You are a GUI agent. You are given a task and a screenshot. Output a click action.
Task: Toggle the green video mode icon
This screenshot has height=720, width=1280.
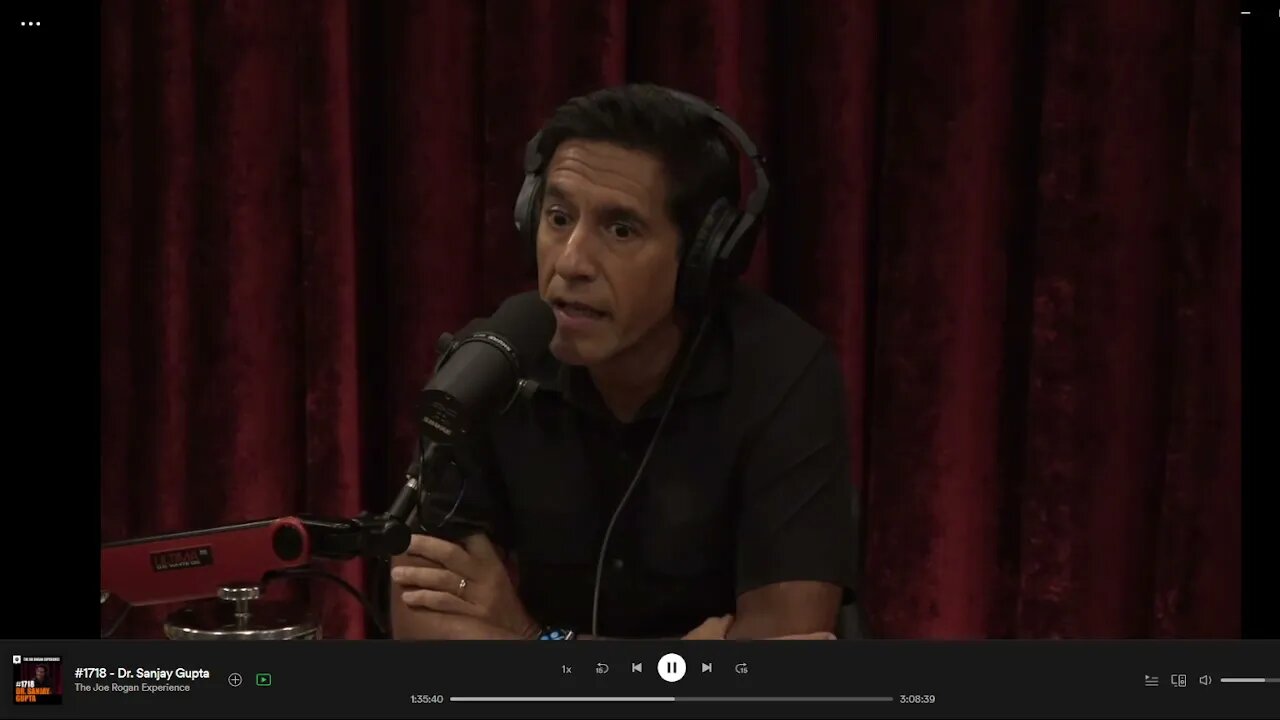click(x=263, y=680)
